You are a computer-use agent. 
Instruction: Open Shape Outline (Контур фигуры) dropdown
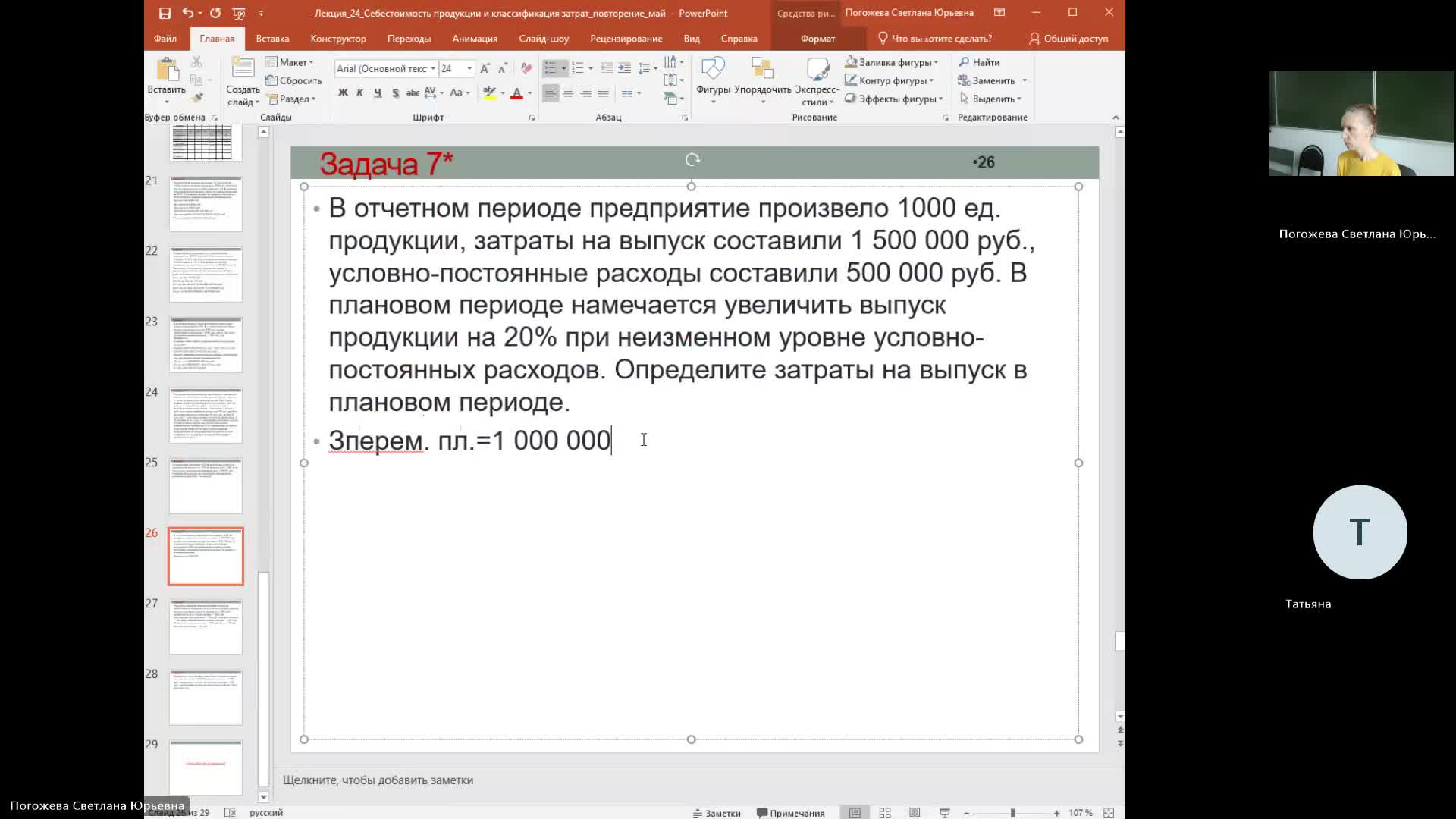890,80
